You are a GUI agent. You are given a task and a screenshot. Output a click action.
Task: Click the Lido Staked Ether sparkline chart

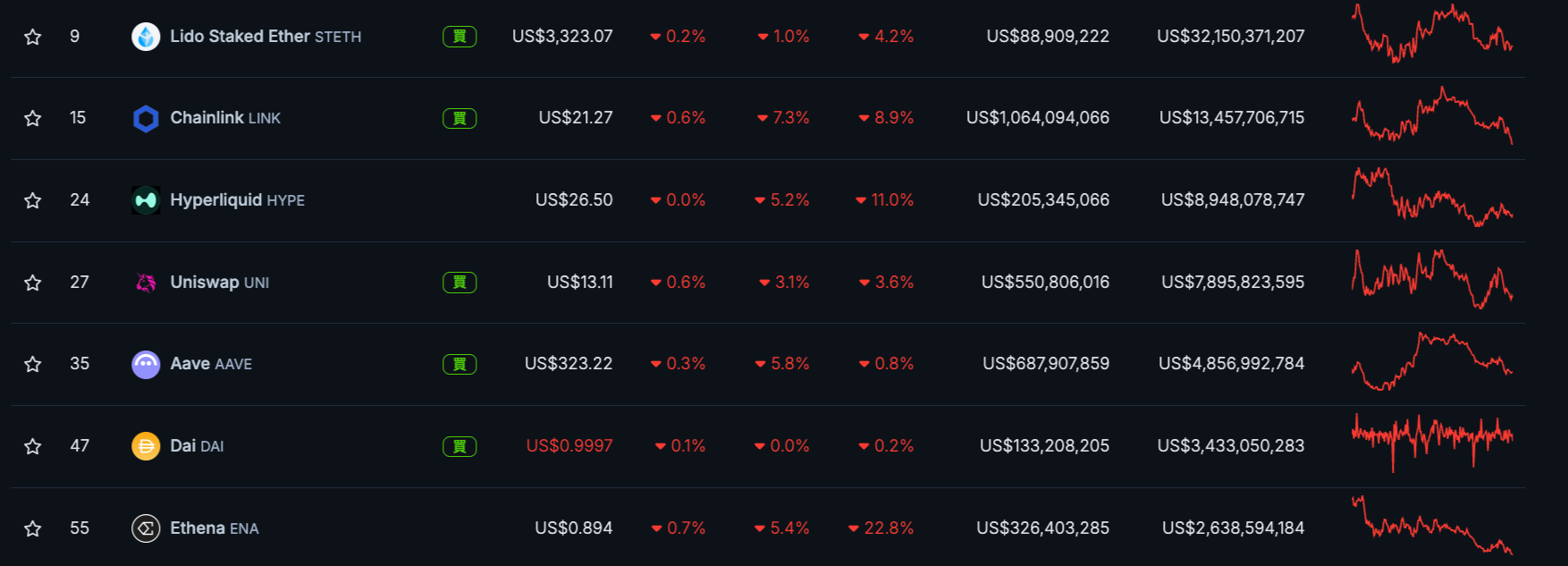click(x=1432, y=34)
